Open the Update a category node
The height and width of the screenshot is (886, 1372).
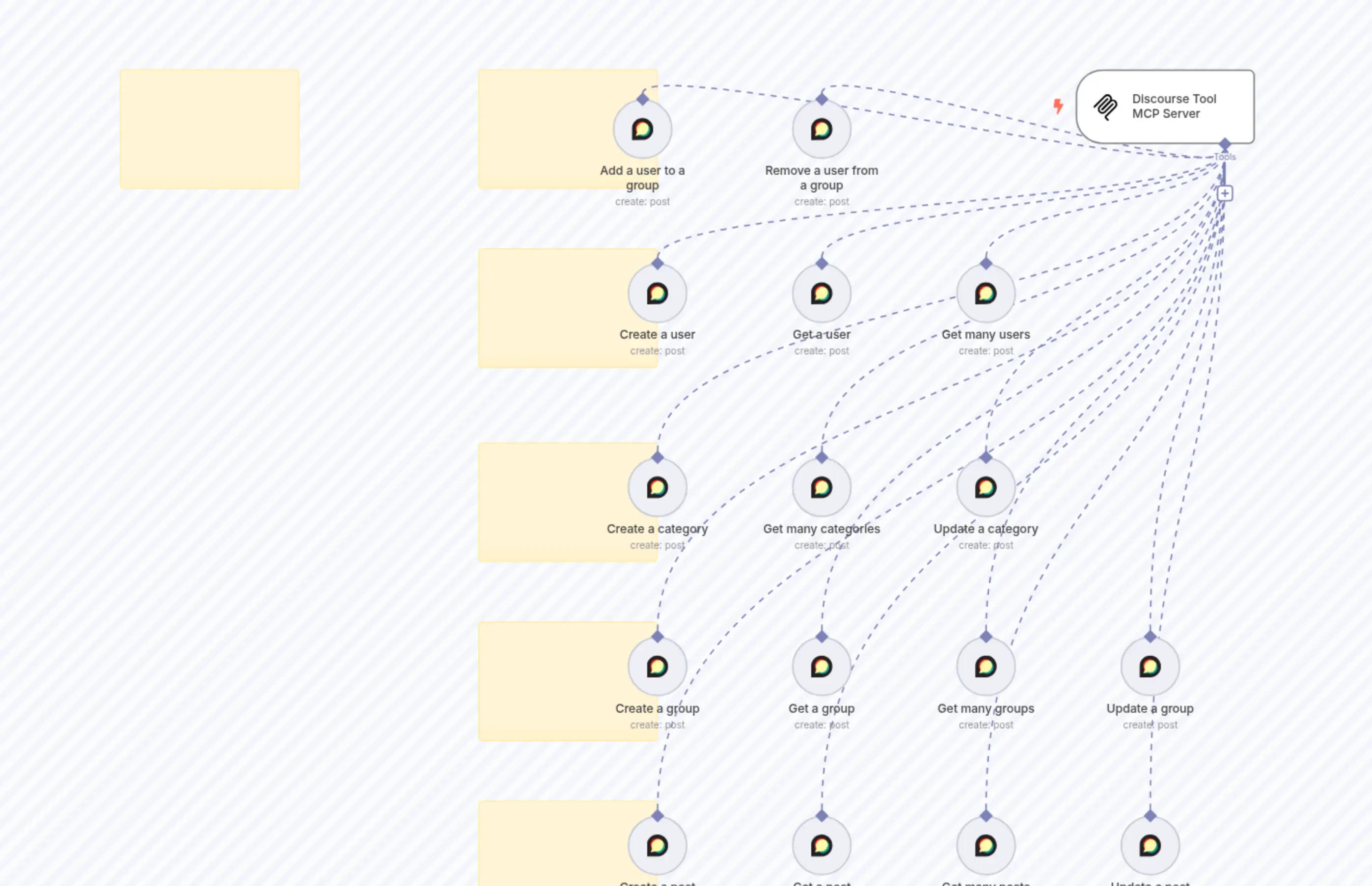pyautogui.click(x=985, y=488)
